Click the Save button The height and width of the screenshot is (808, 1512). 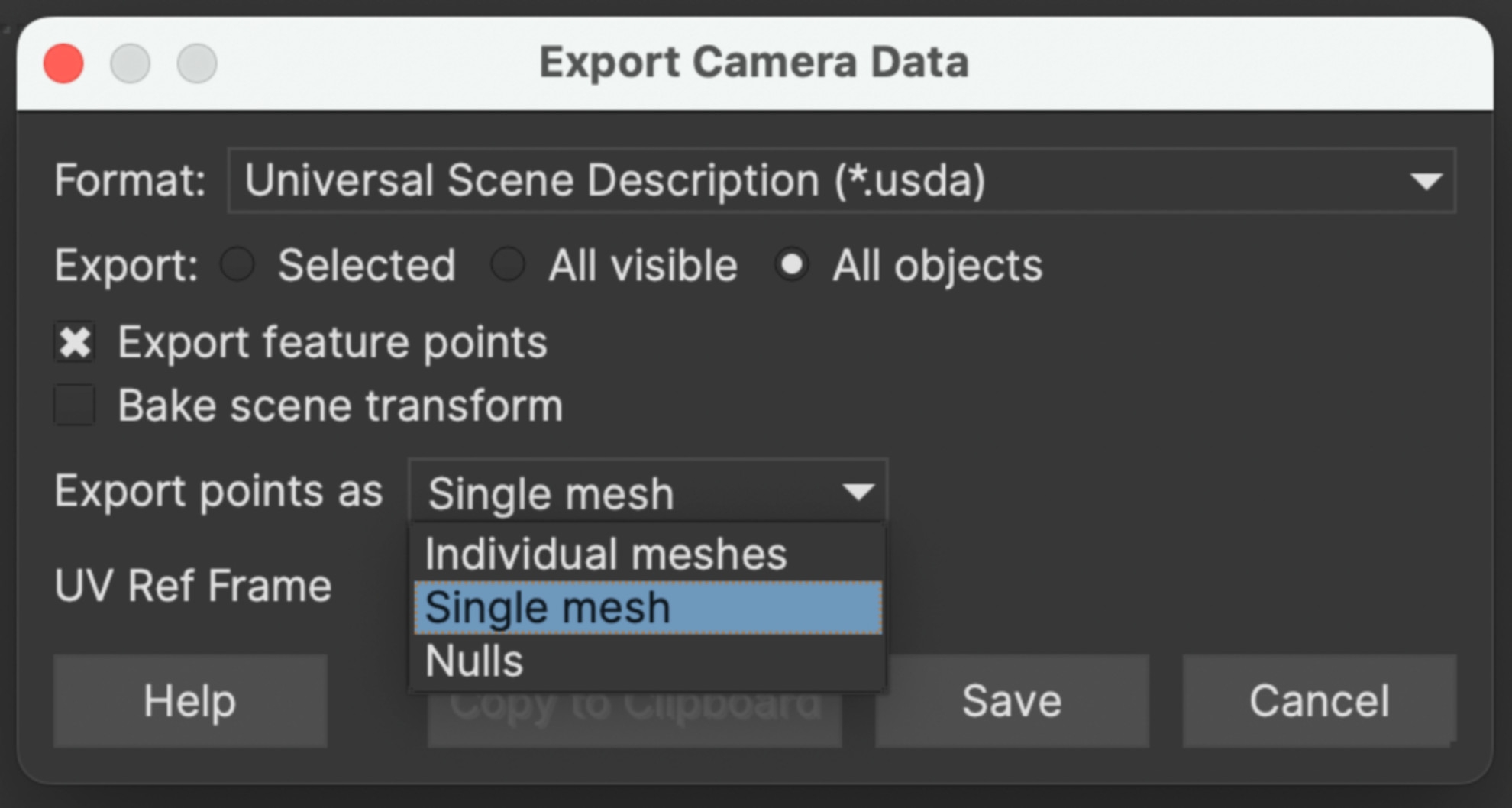pyautogui.click(x=1011, y=700)
